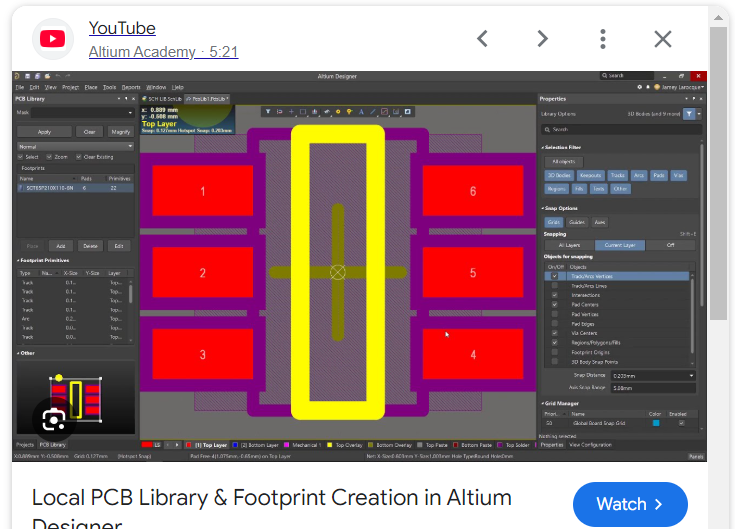Go to the previous image result
735x529 pixels.
tap(482, 39)
